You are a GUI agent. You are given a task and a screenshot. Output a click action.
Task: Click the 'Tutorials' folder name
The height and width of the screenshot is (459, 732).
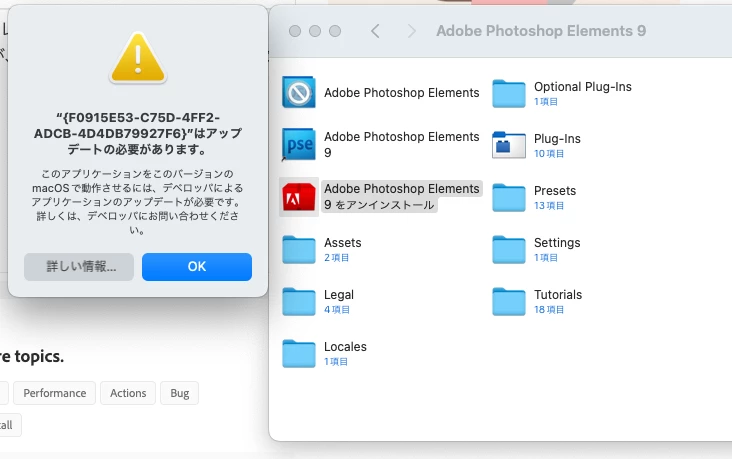point(558,295)
